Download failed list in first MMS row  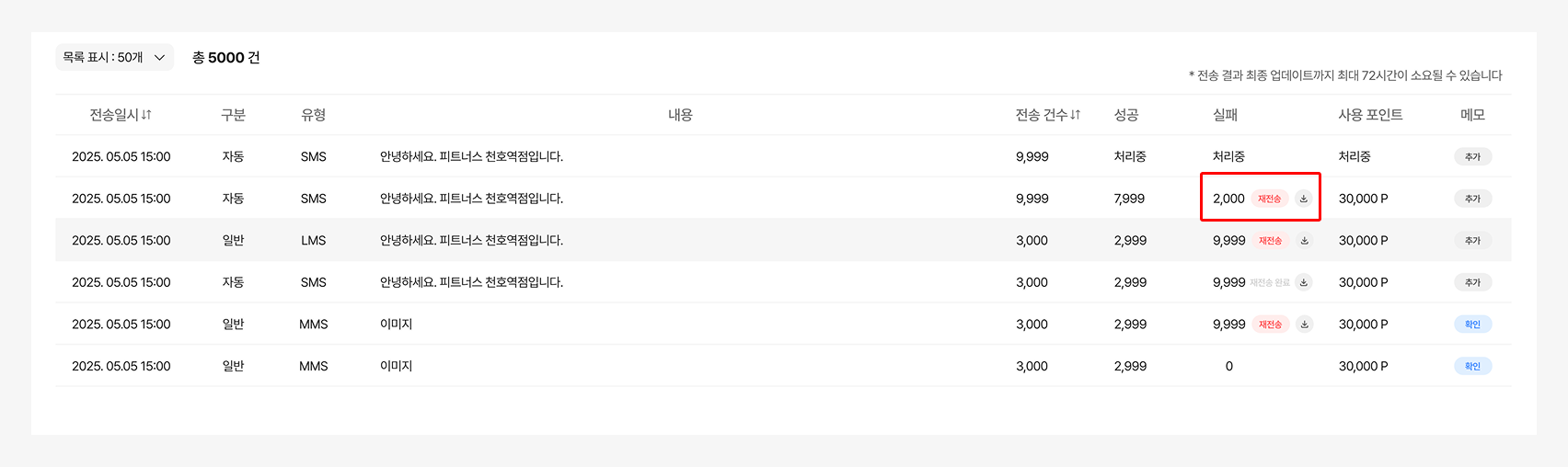(1304, 325)
